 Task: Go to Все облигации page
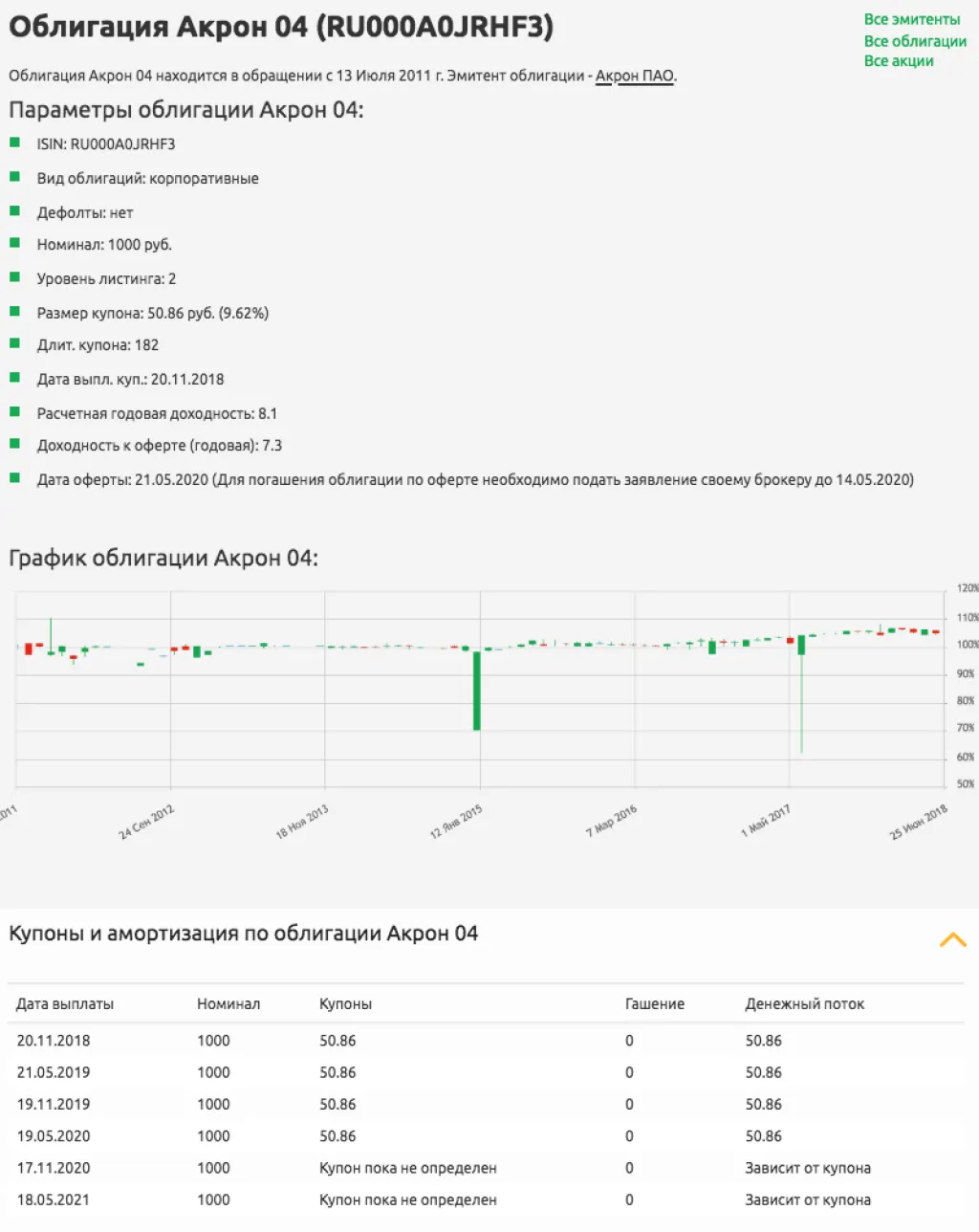click(915, 41)
